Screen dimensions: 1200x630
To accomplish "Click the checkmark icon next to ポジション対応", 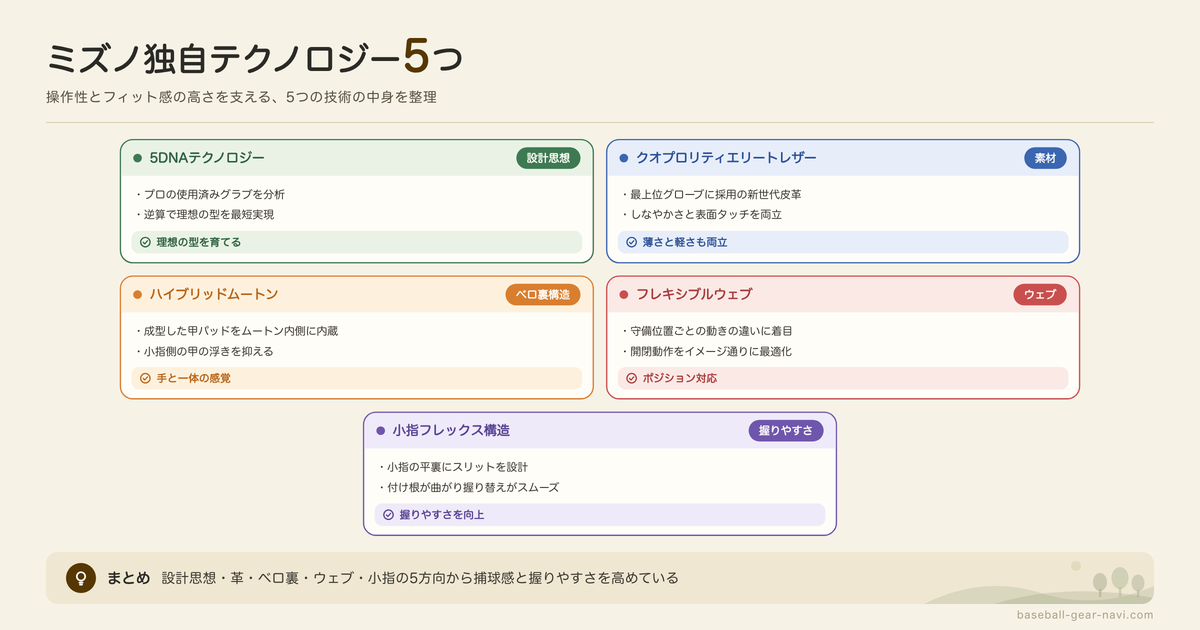I will tap(631, 378).
